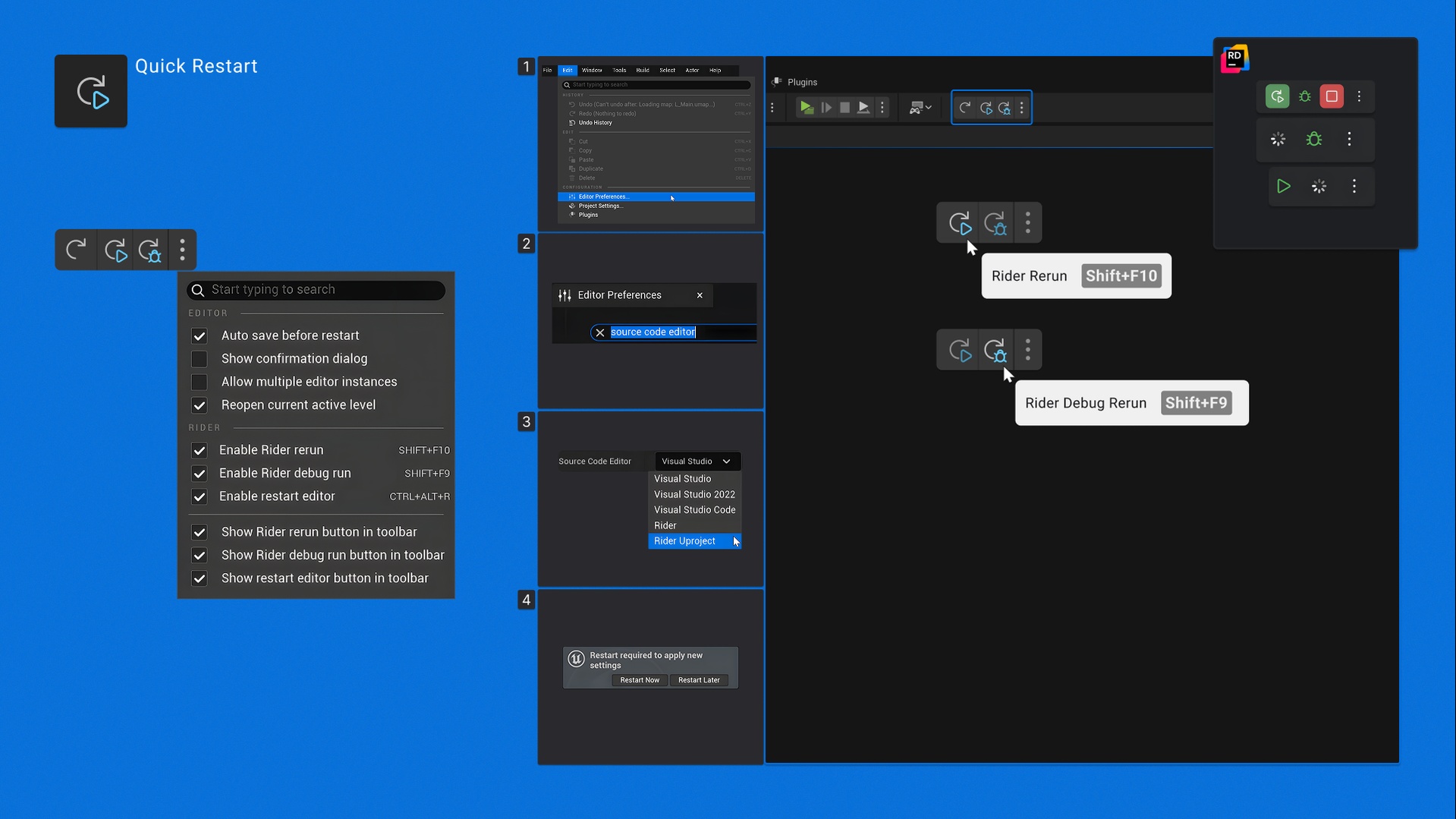Enable Show confirmation dialog checkbox
This screenshot has height=819, width=1456.
pyautogui.click(x=200, y=359)
